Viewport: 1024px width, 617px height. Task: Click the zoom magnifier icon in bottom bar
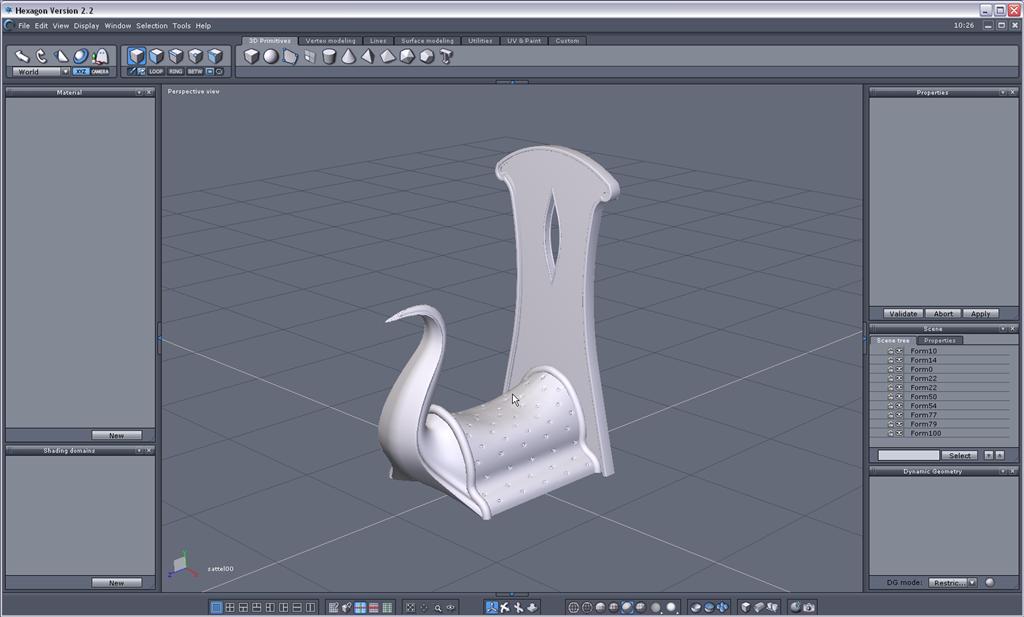pyautogui.click(x=438, y=608)
